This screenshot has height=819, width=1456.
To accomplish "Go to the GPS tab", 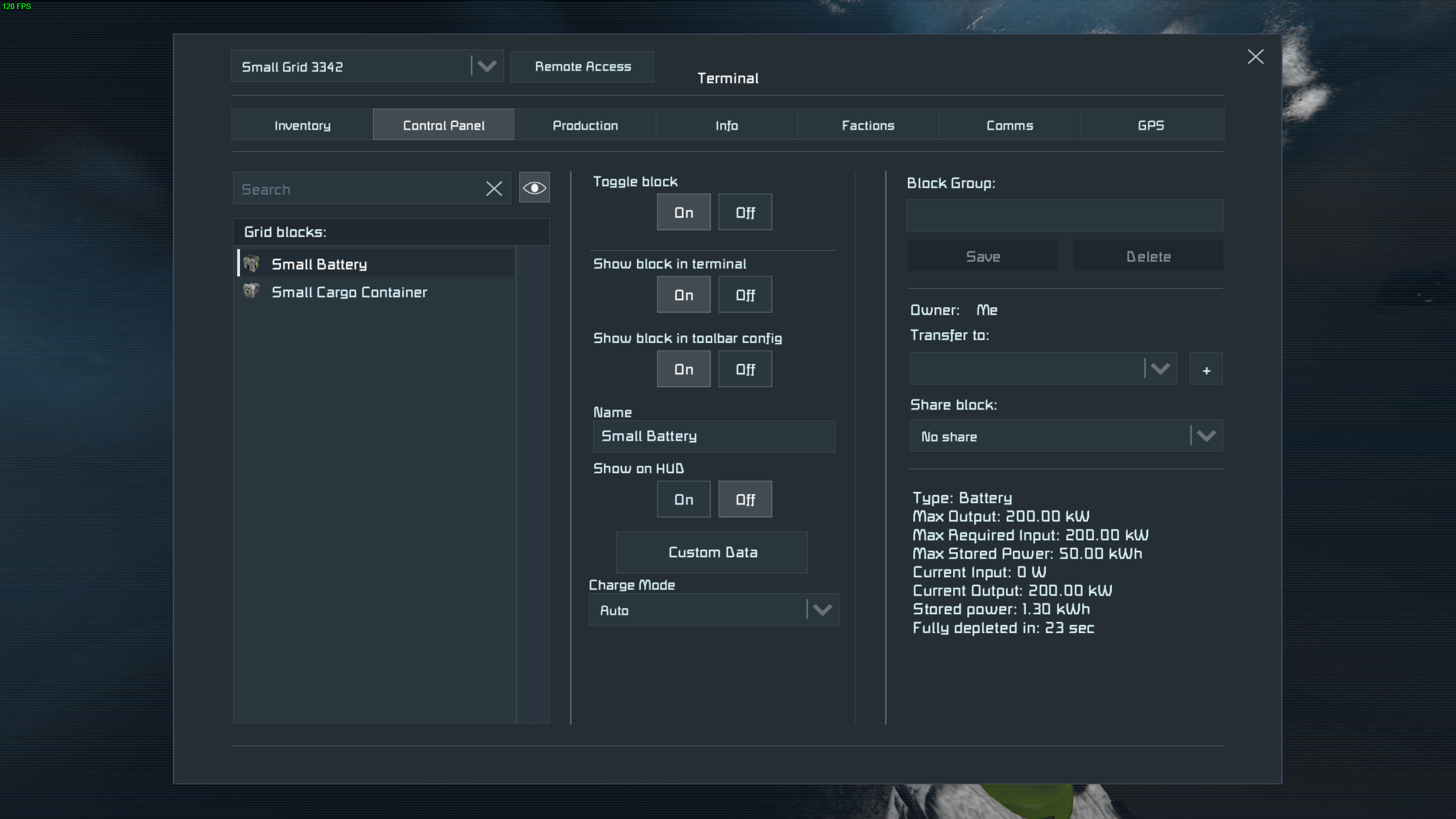I will coord(1151,125).
